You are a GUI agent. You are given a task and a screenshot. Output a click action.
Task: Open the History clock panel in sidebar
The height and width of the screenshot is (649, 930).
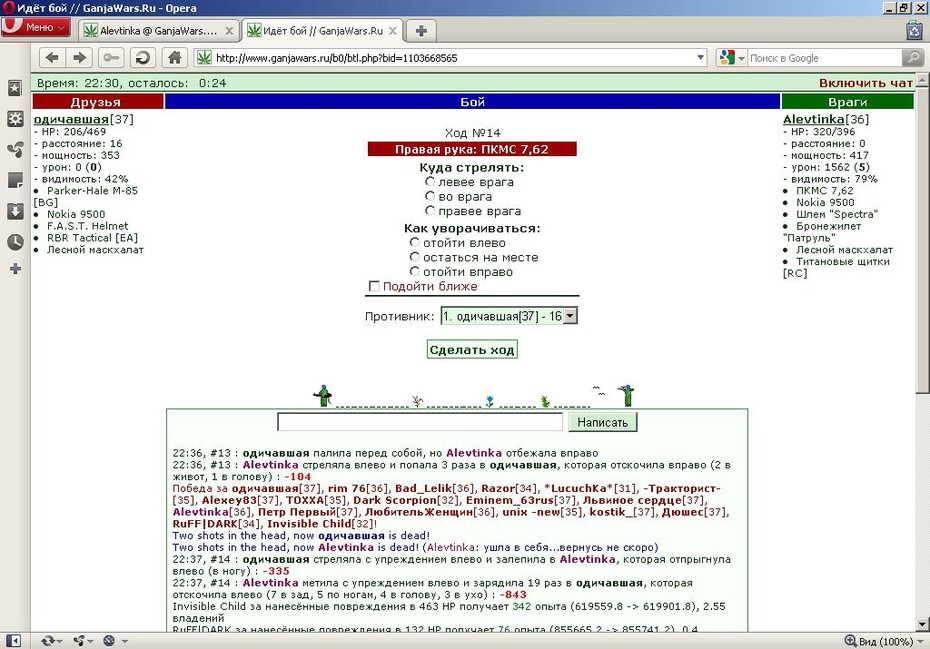point(15,241)
